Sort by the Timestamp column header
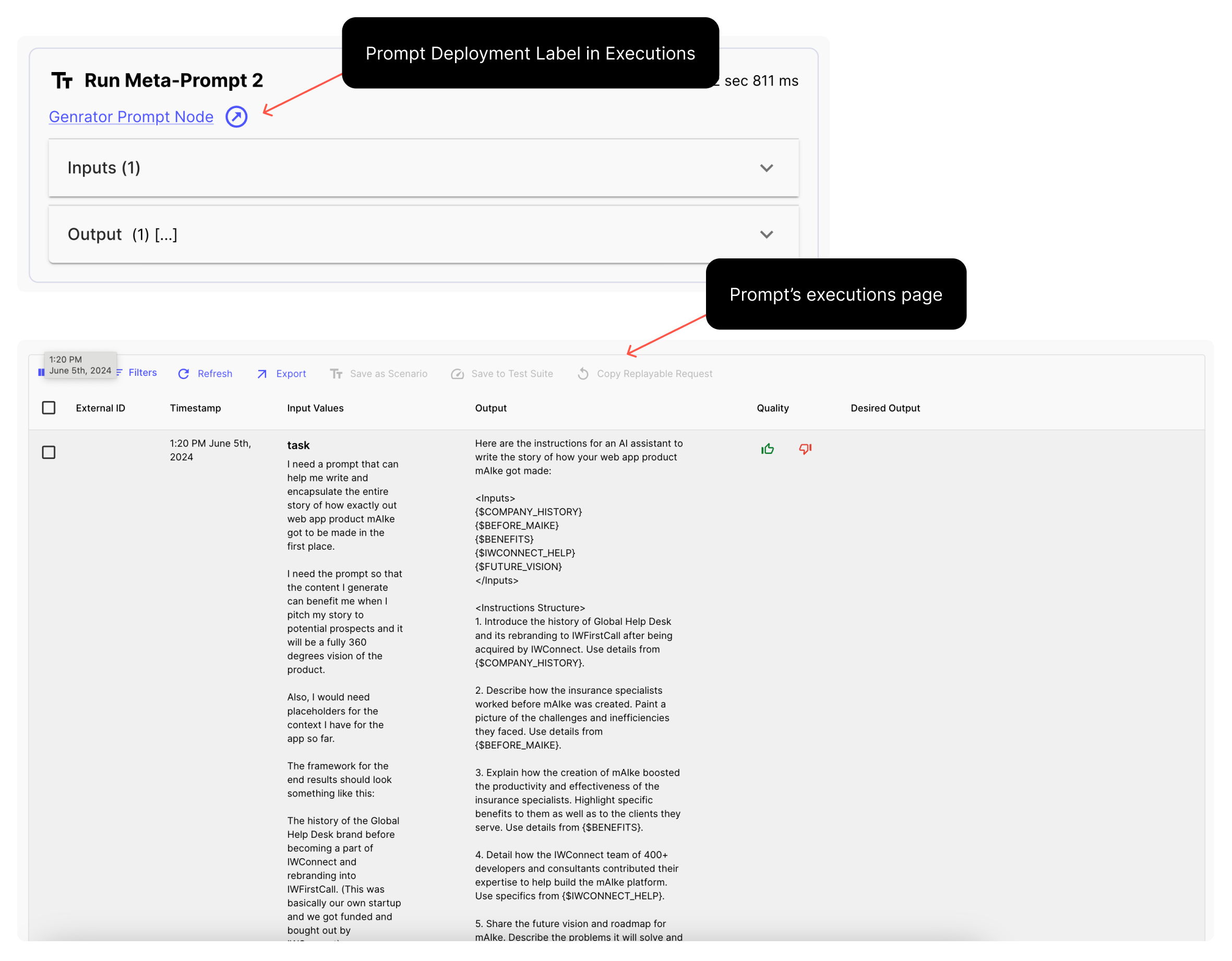The image size is (1232, 961). [195, 408]
